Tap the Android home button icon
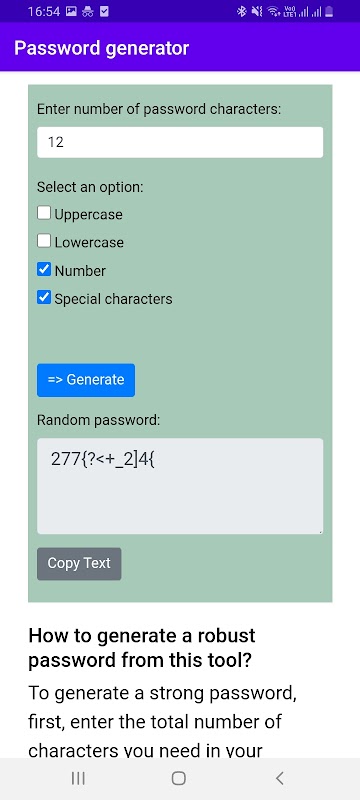Viewport: 360px width, 800px height. [x=179, y=778]
